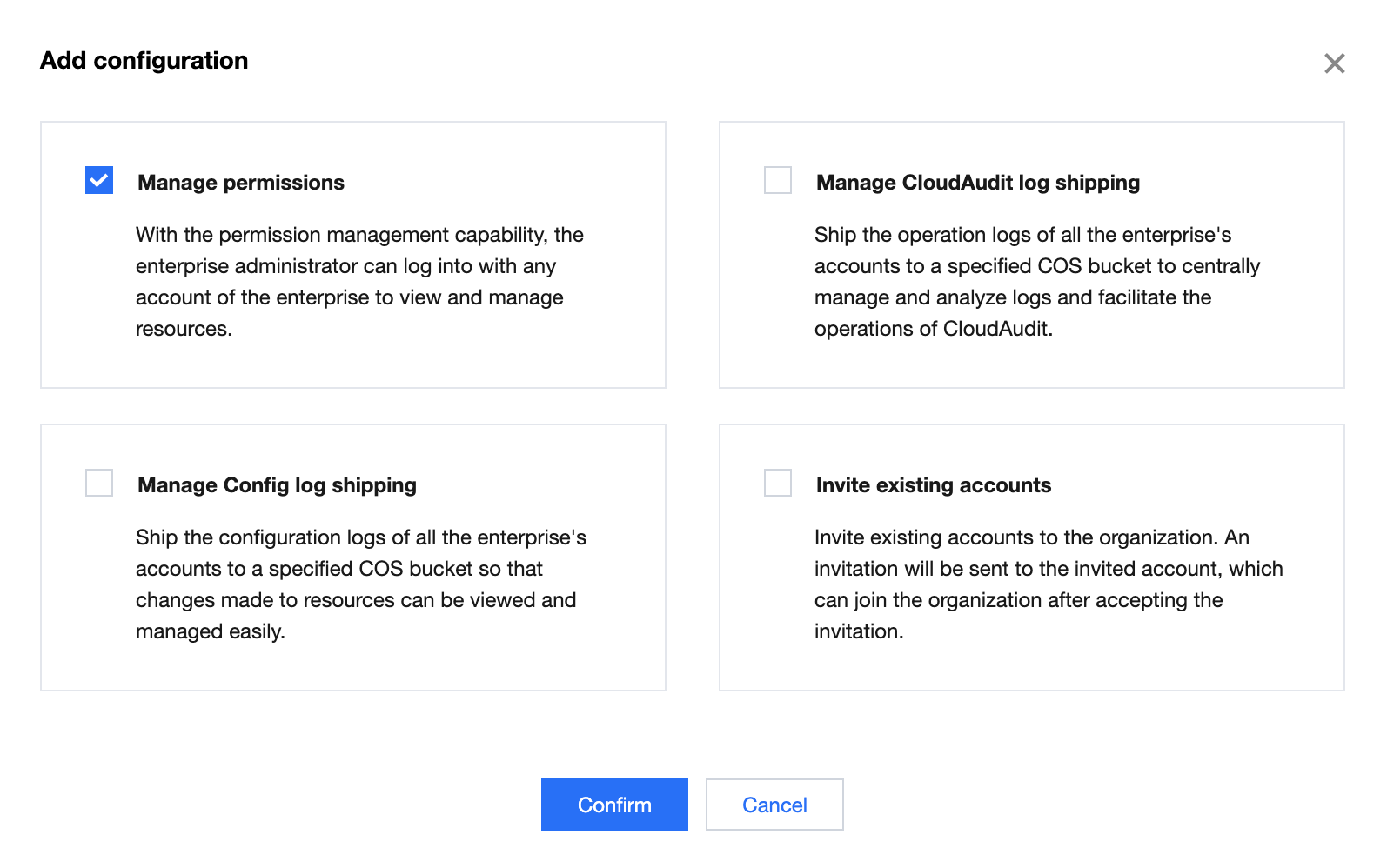Click the permission management capability description text
The image size is (1387, 868).
(x=358, y=282)
